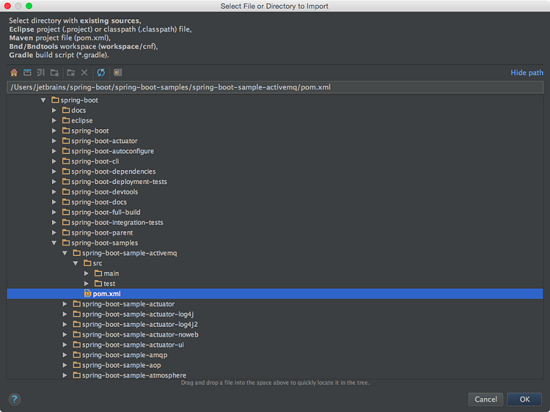Select spring-boot-sample-atmosphere folder label

pyautogui.click(x=134, y=375)
